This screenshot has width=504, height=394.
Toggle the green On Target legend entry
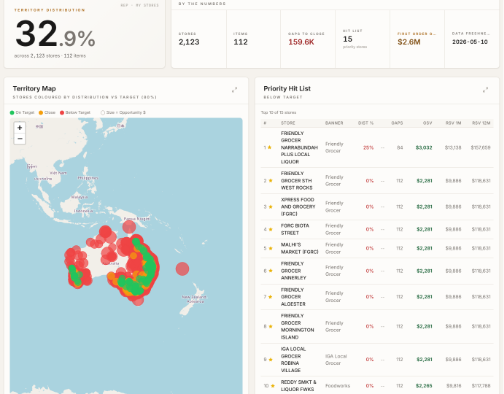(22, 113)
